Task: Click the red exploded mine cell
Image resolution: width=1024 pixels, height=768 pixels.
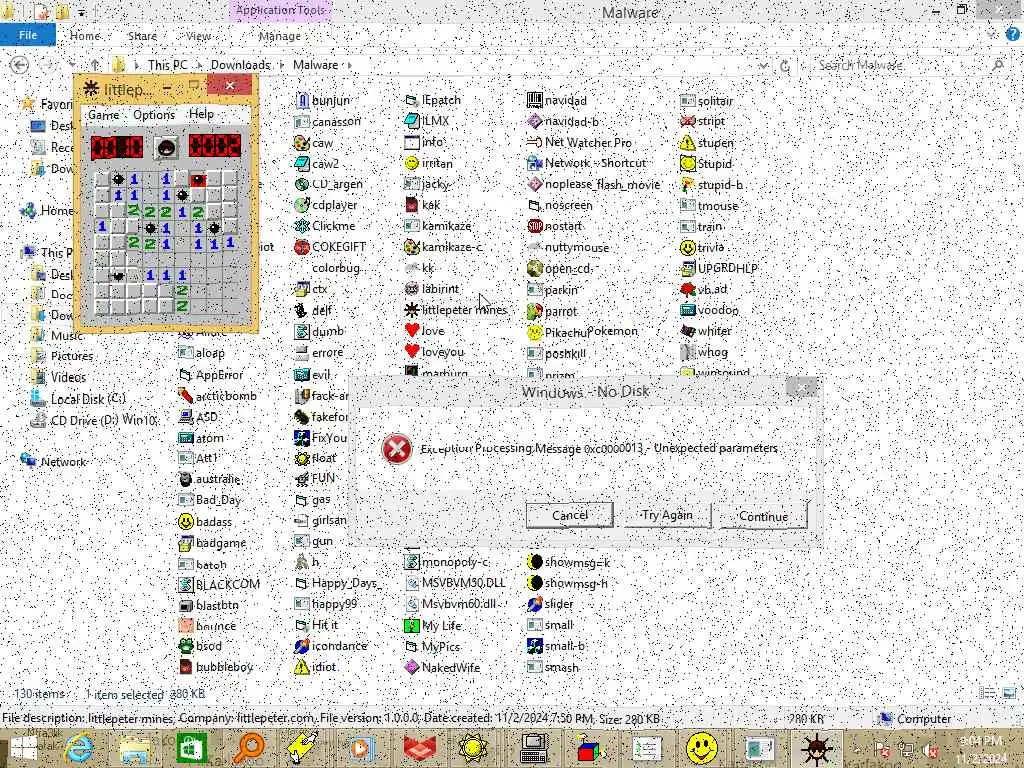Action: (x=198, y=180)
